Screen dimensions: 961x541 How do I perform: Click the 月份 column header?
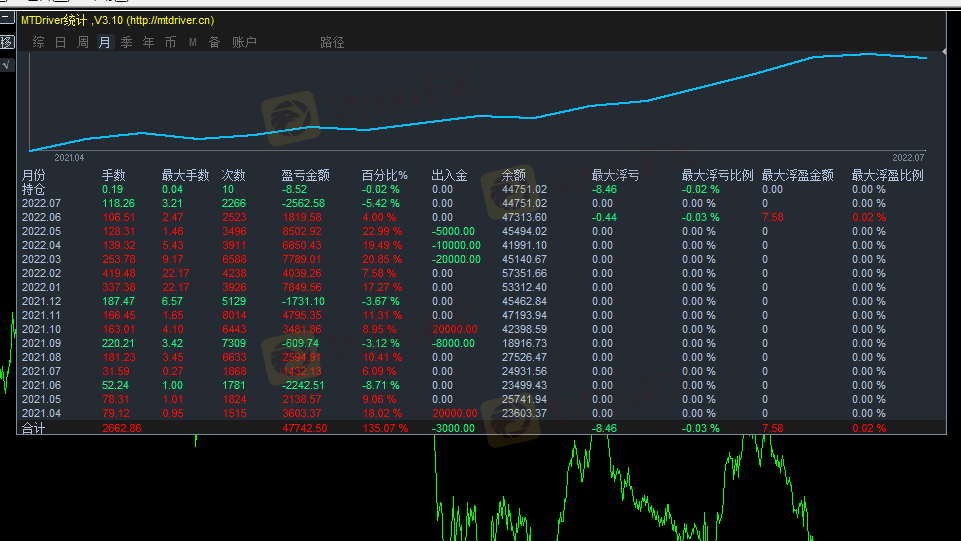click(34, 175)
